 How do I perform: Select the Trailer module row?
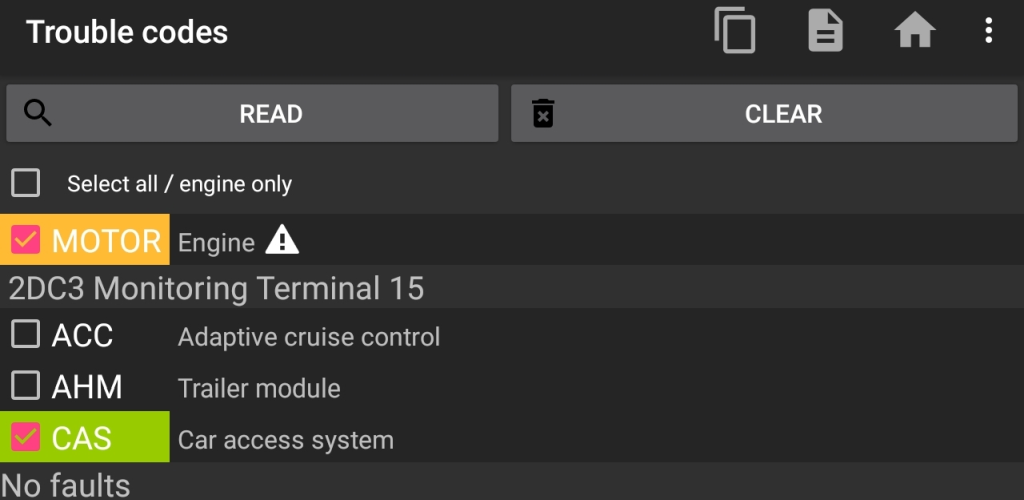[x=512, y=386]
